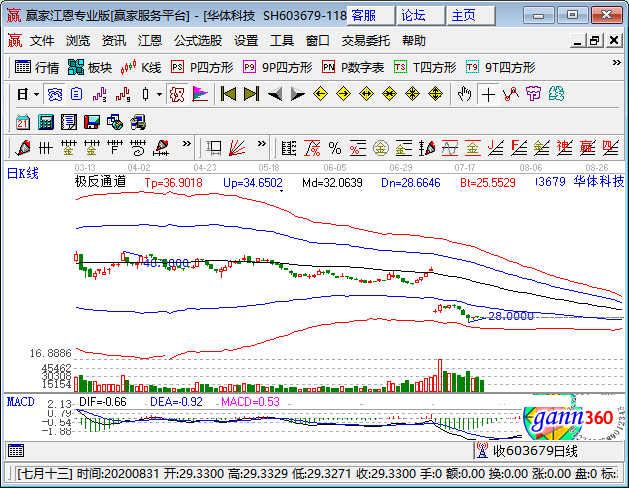The width and height of the screenshot is (629, 488).
Task: Toggle the crosshair cursor tool
Action: coord(488,95)
